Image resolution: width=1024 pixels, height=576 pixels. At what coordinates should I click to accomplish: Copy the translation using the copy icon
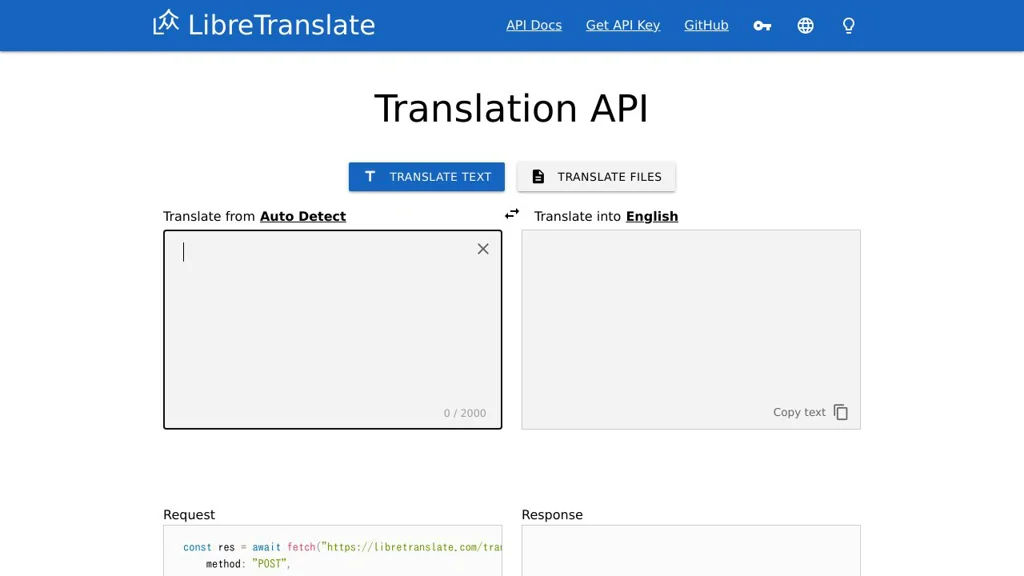(840, 411)
